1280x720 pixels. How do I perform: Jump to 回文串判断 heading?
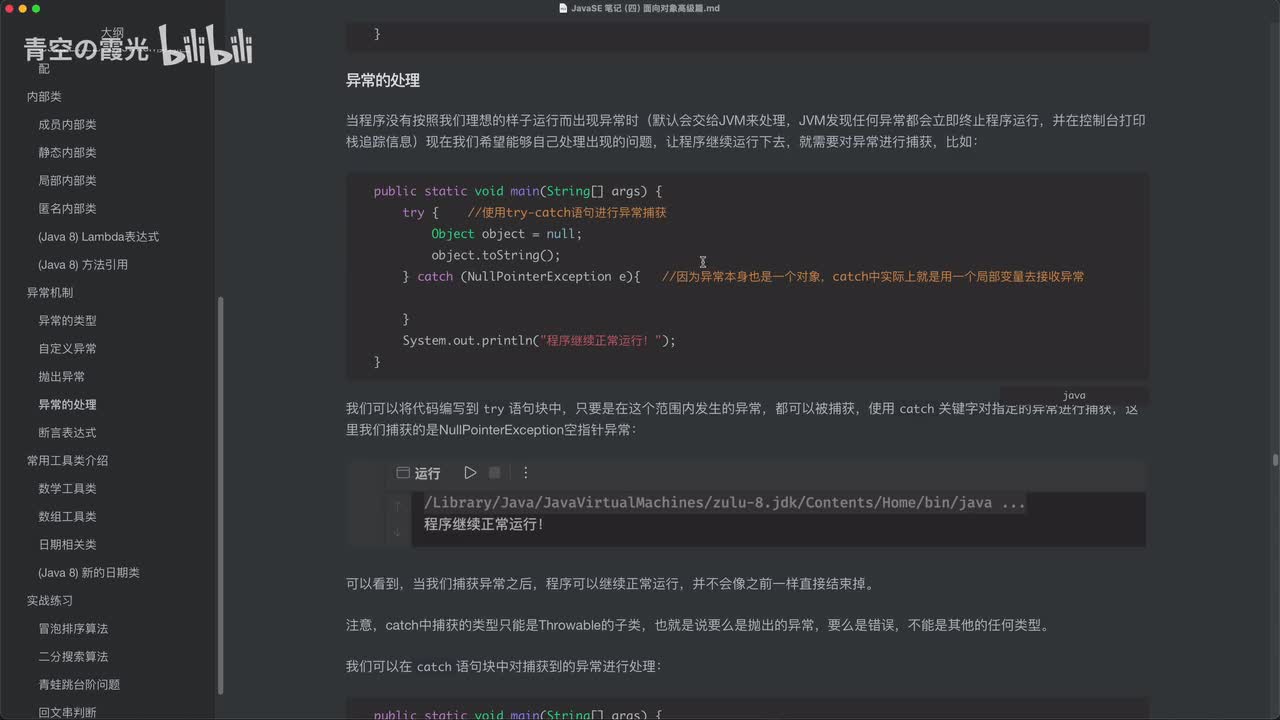(67, 712)
